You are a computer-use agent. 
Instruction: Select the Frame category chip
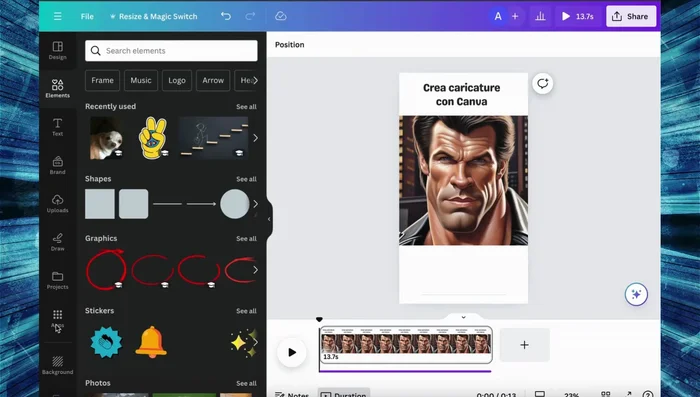tap(102, 80)
